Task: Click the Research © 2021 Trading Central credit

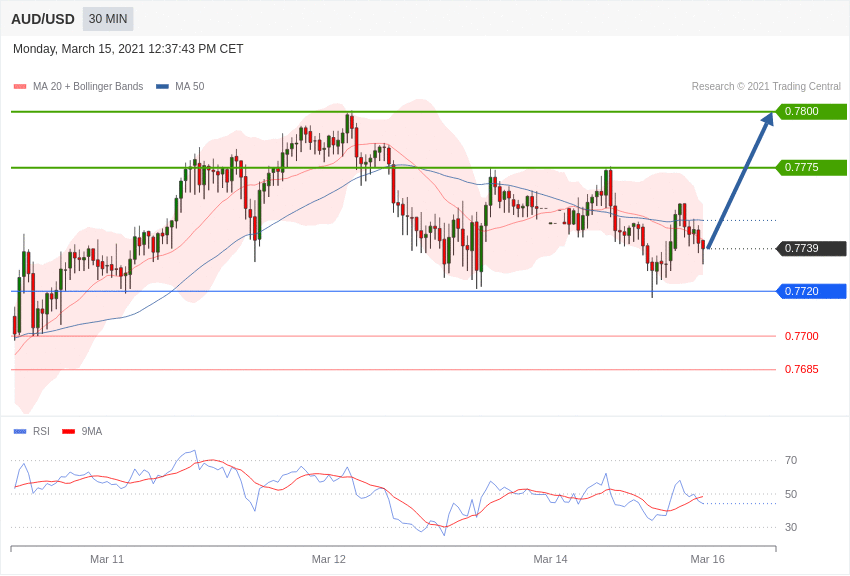Action: (766, 87)
